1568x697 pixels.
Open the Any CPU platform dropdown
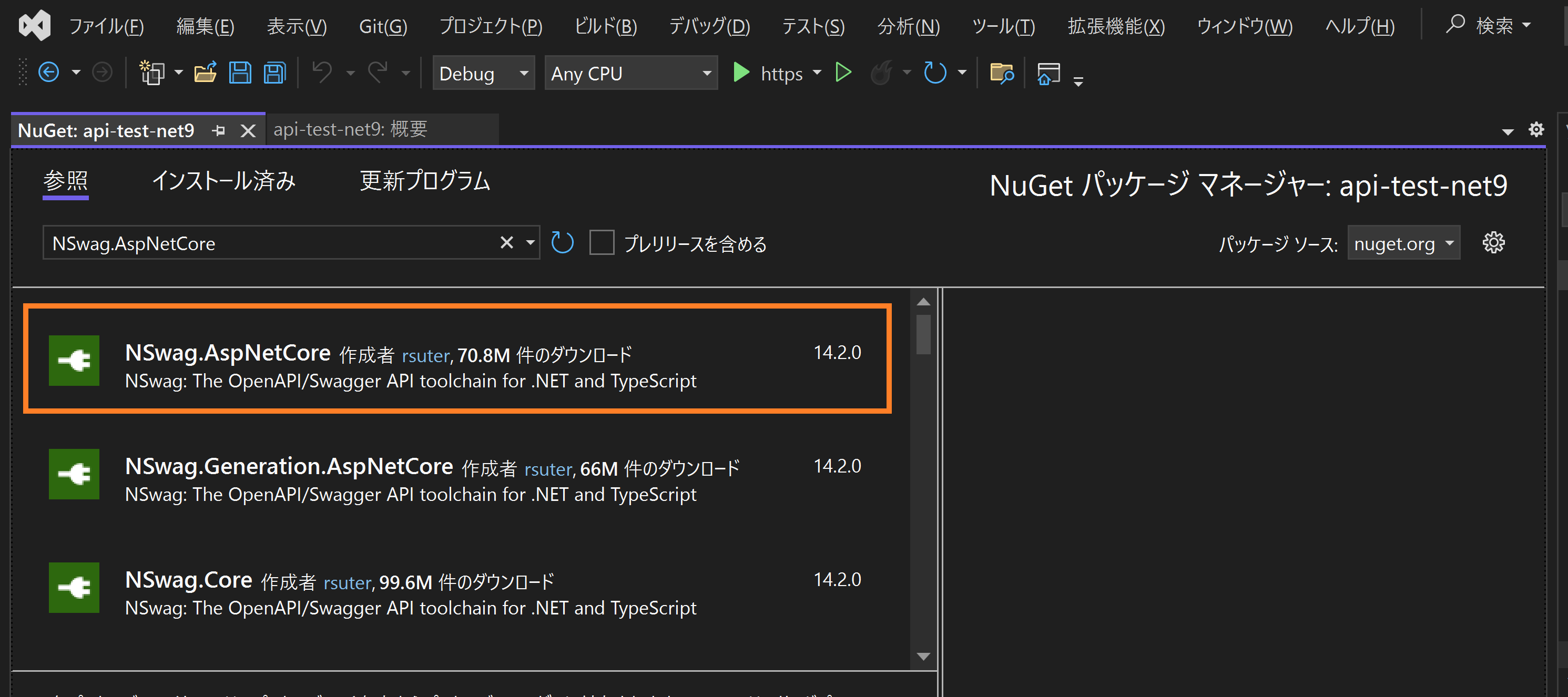tap(630, 73)
